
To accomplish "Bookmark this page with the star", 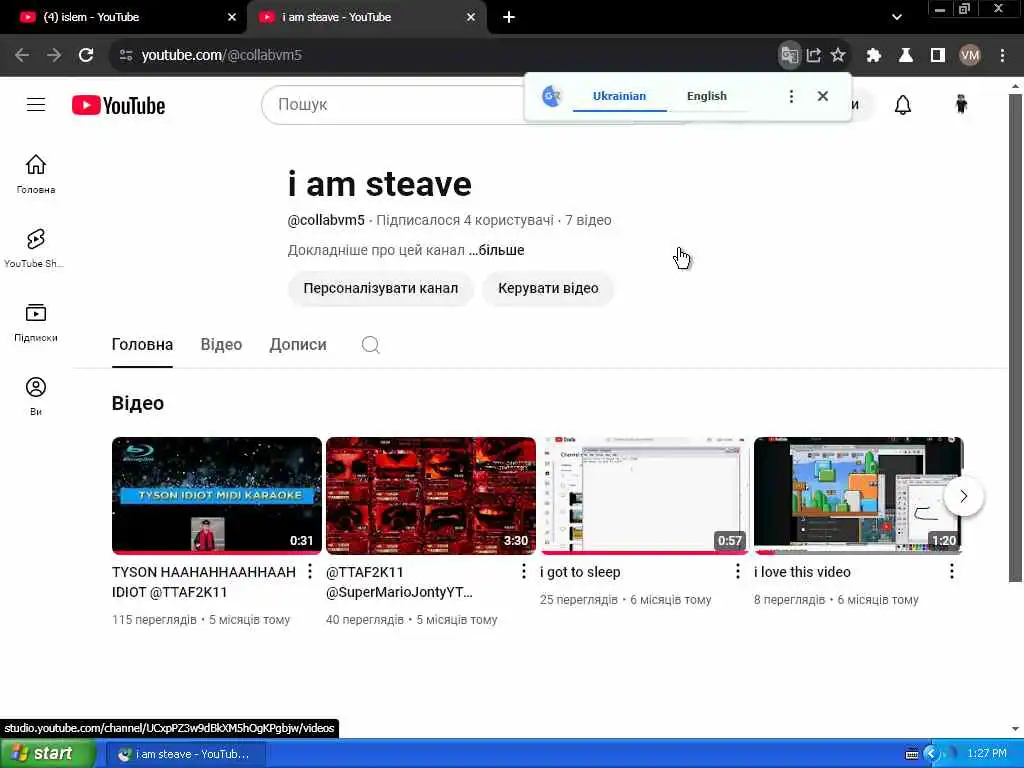I will (838, 56).
